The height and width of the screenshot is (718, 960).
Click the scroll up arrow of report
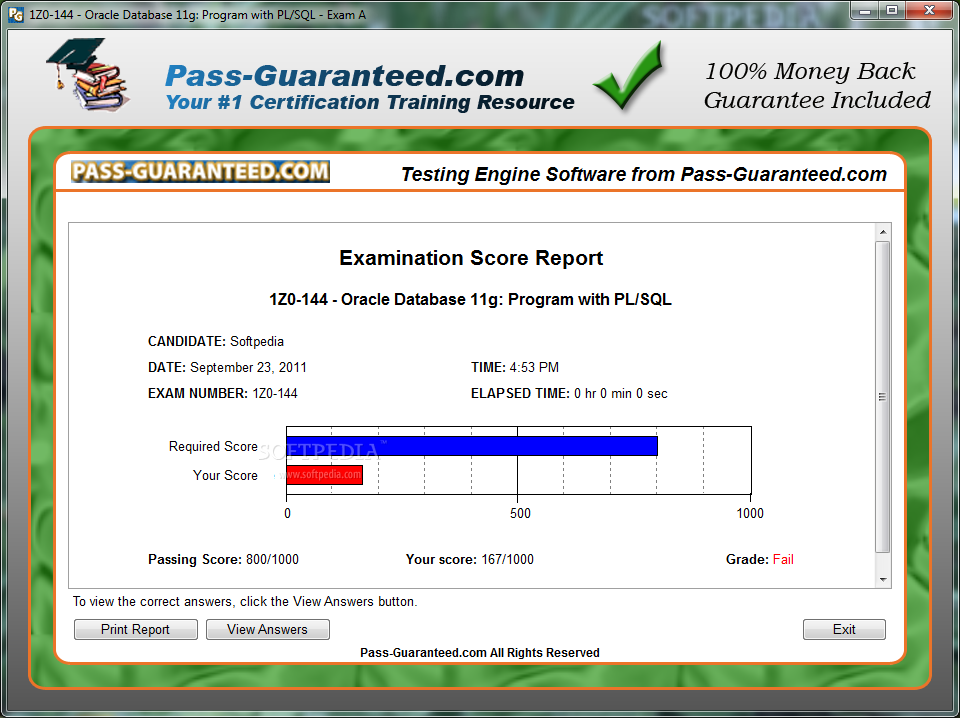(883, 232)
